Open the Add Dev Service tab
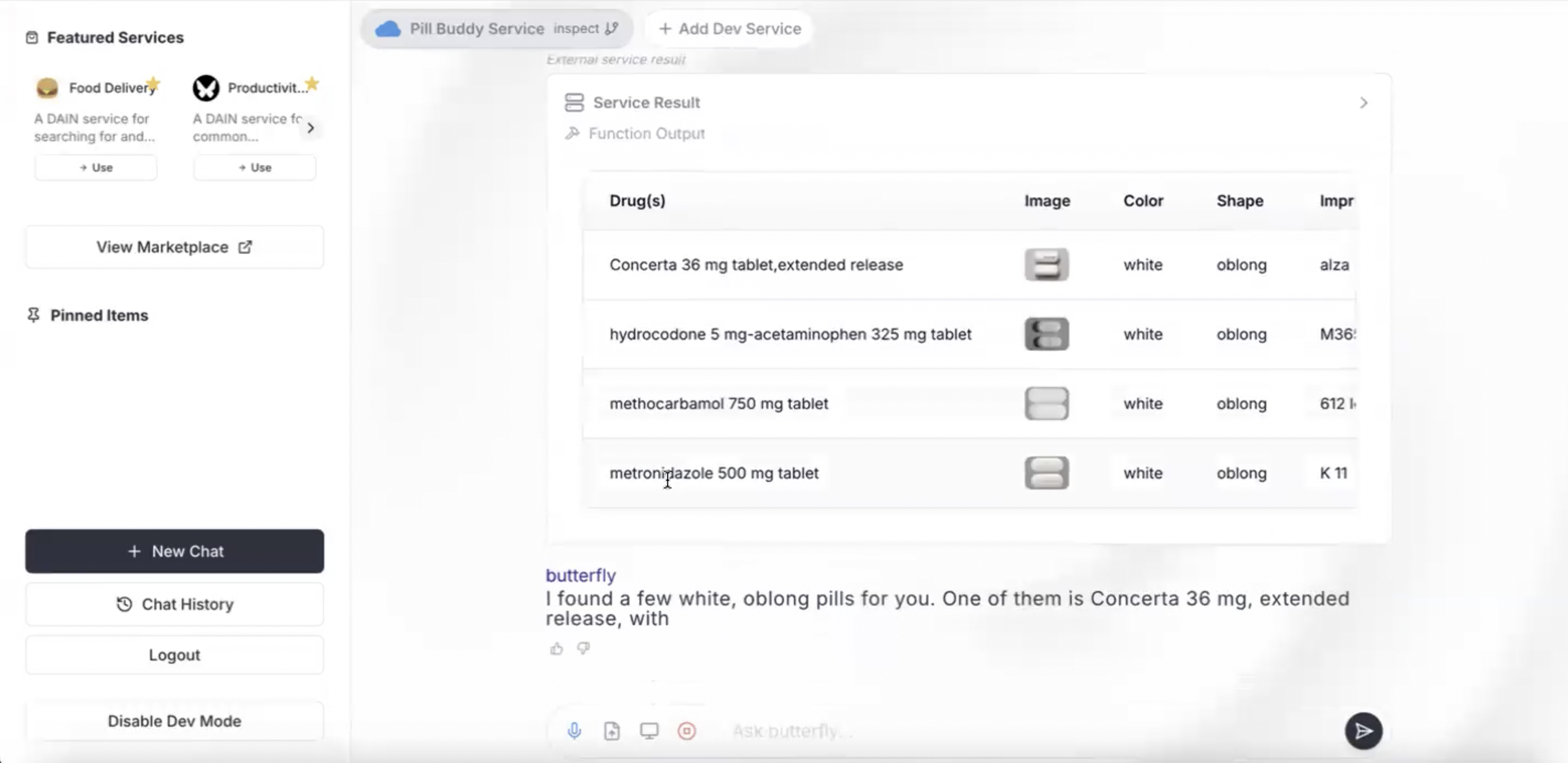 point(730,29)
